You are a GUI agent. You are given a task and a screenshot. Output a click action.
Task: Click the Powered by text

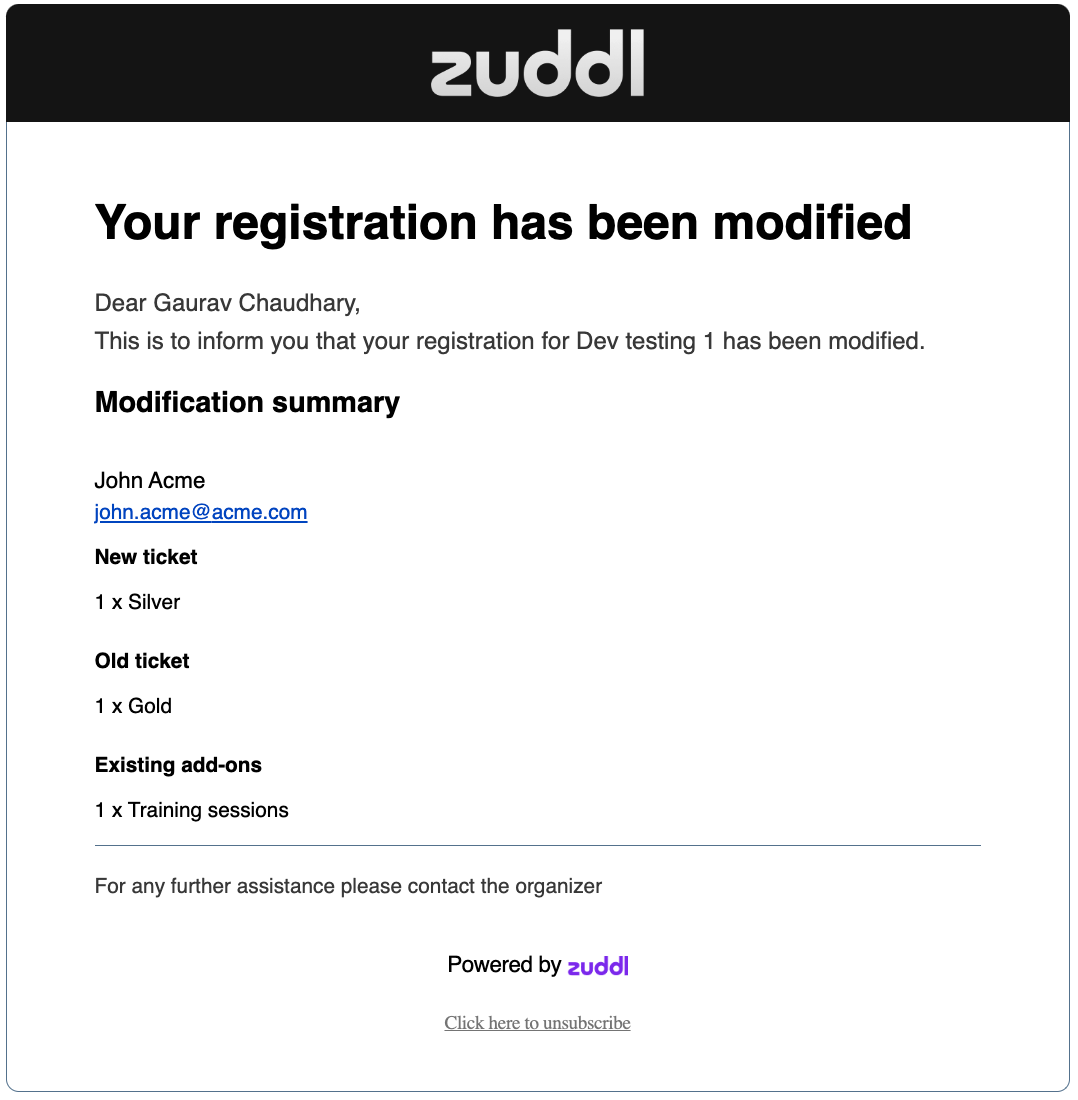click(504, 965)
